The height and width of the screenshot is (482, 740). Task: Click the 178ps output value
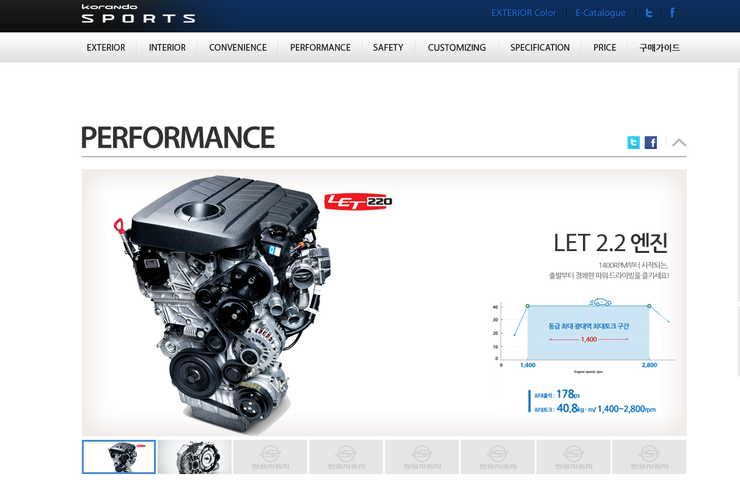point(568,394)
